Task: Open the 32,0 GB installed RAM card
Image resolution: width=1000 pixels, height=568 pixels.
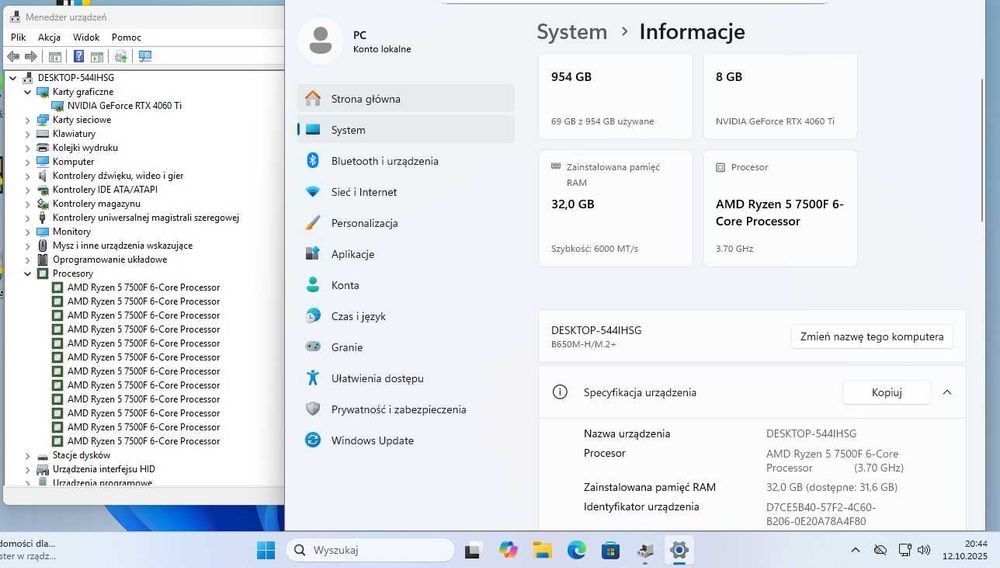Action: point(615,208)
